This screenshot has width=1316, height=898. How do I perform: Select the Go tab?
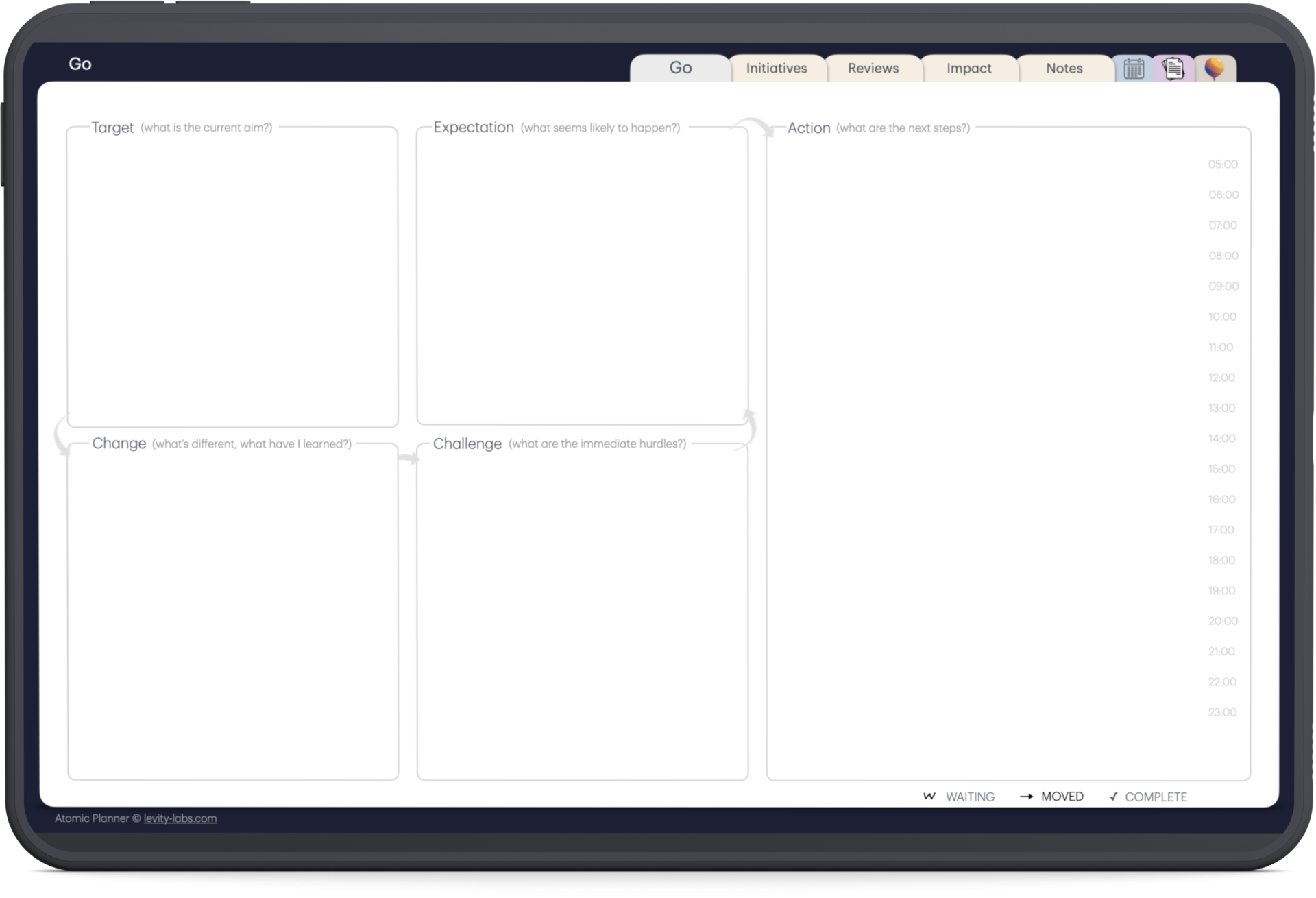pyautogui.click(x=681, y=68)
